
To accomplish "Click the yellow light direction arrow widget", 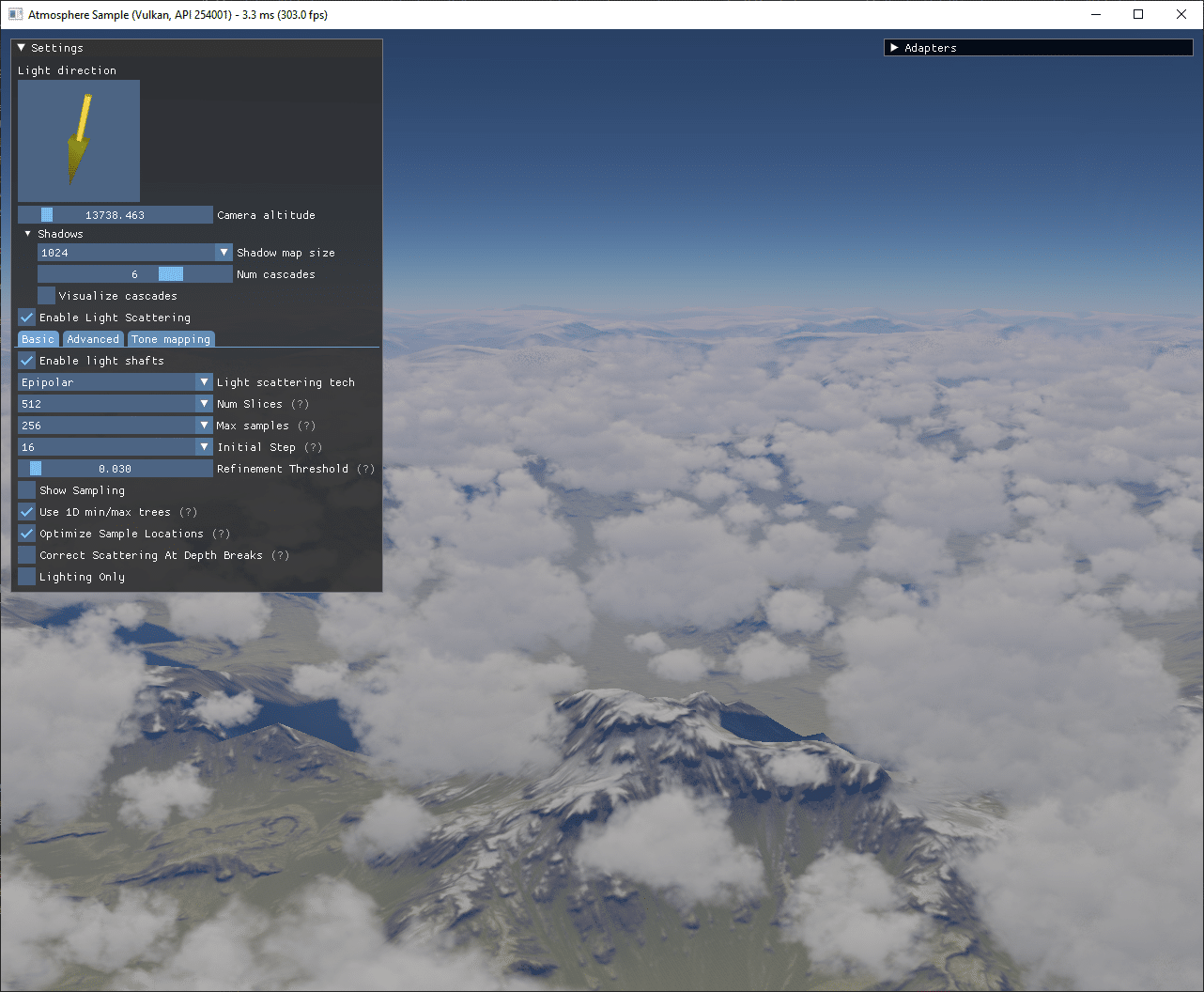I will pyautogui.click(x=79, y=141).
